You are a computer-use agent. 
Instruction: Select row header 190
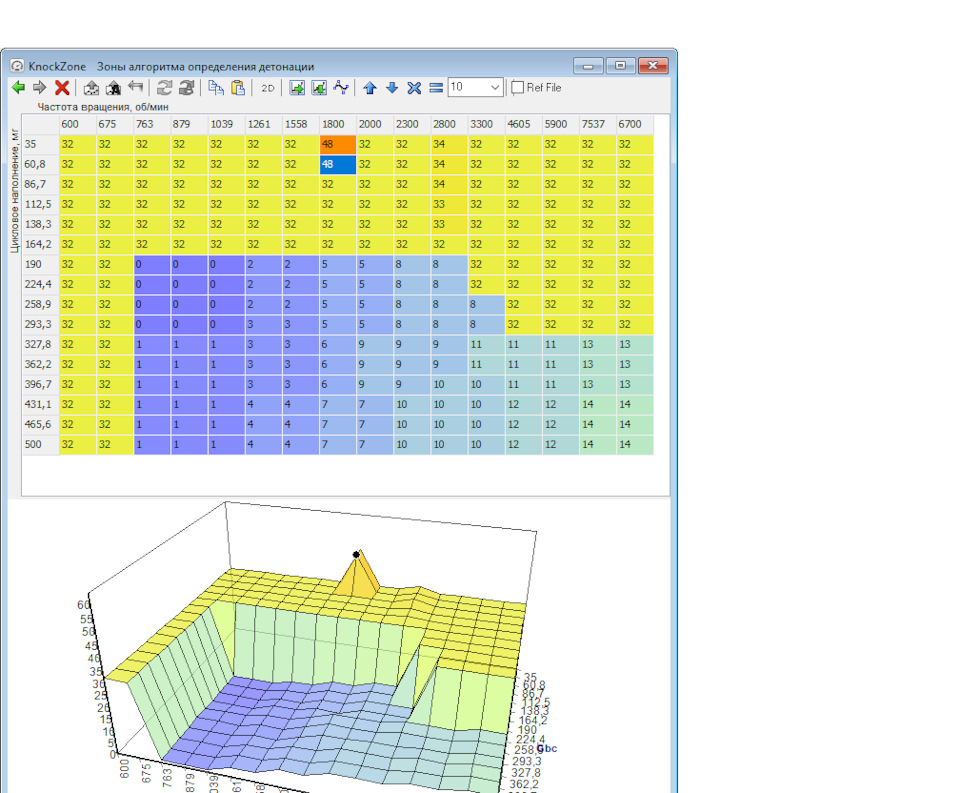click(40, 265)
